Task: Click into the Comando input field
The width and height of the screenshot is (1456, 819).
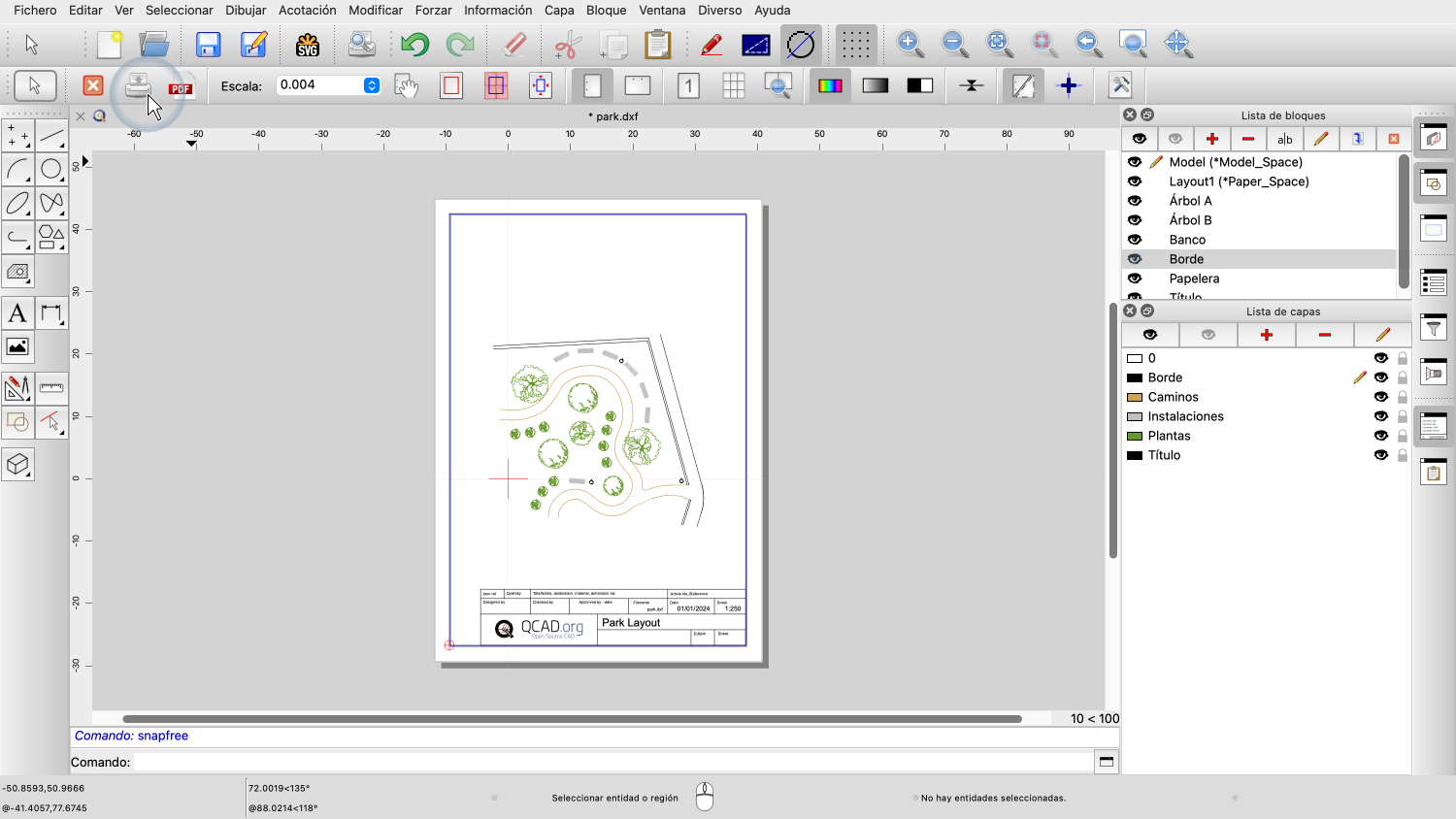Action: (612, 762)
